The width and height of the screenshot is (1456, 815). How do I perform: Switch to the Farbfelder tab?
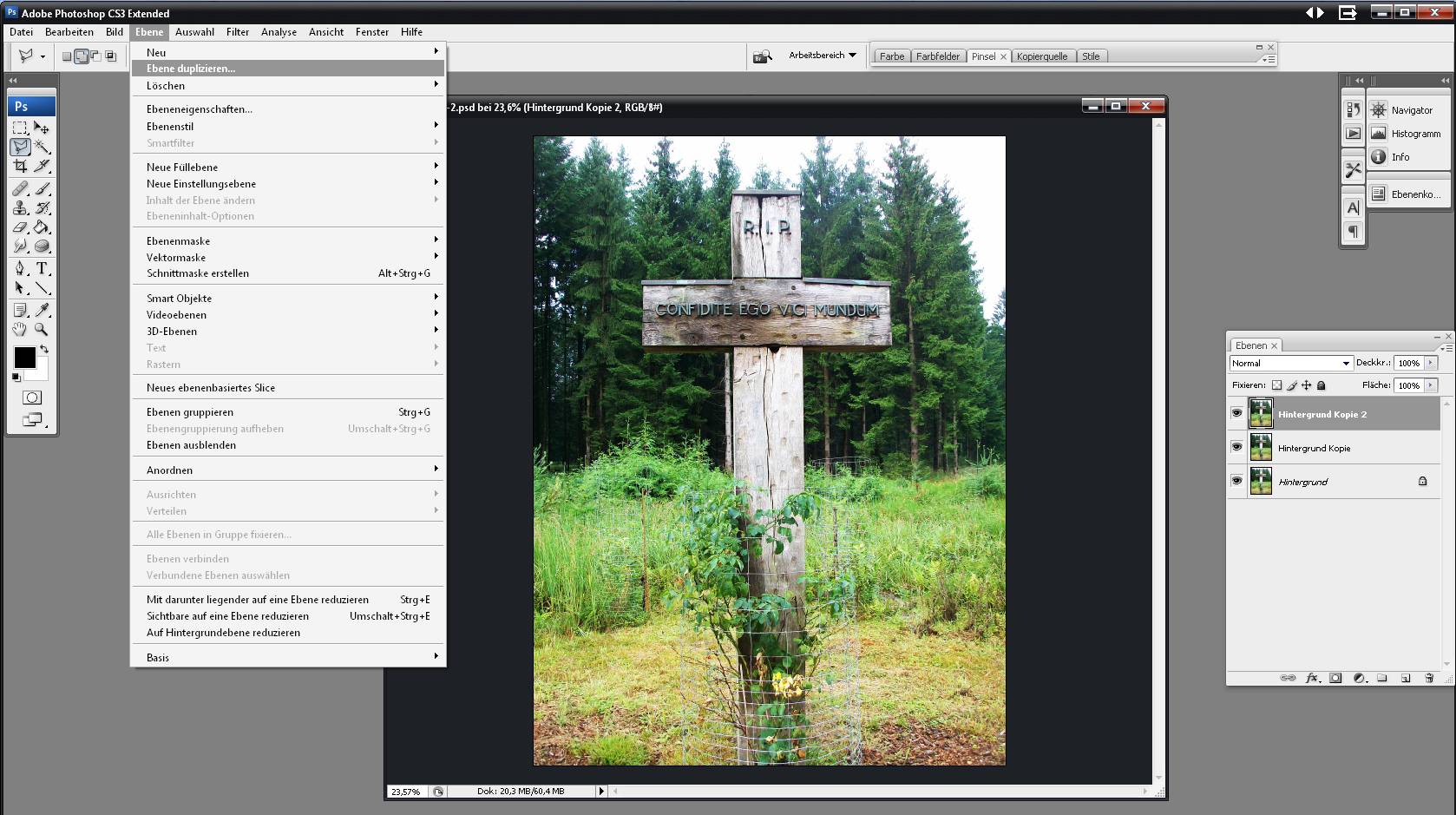point(937,56)
